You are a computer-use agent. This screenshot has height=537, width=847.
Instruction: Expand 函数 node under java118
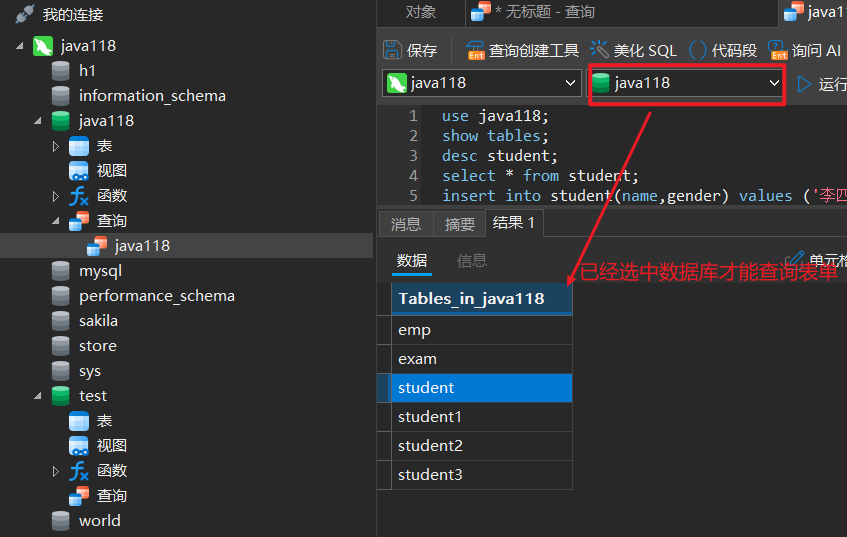pos(56,196)
